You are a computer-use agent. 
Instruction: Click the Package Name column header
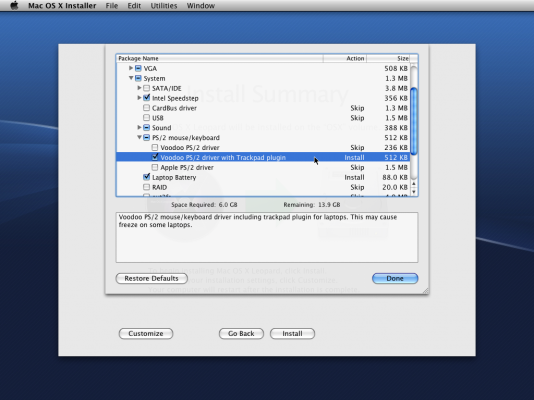pyautogui.click(x=220, y=59)
